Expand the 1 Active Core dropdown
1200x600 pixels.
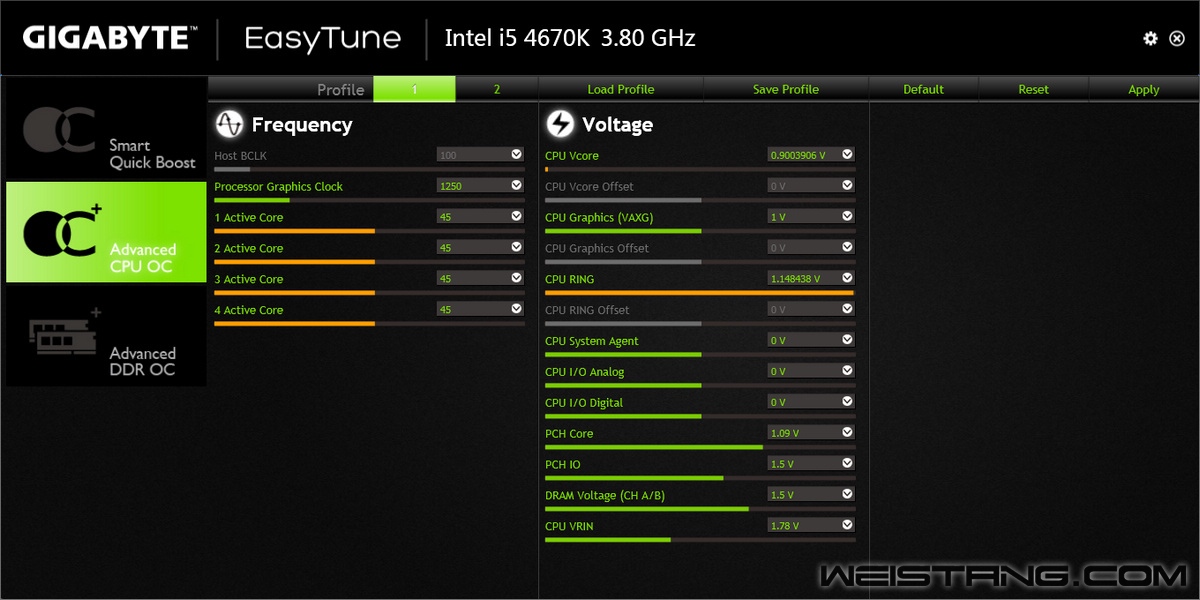point(516,217)
